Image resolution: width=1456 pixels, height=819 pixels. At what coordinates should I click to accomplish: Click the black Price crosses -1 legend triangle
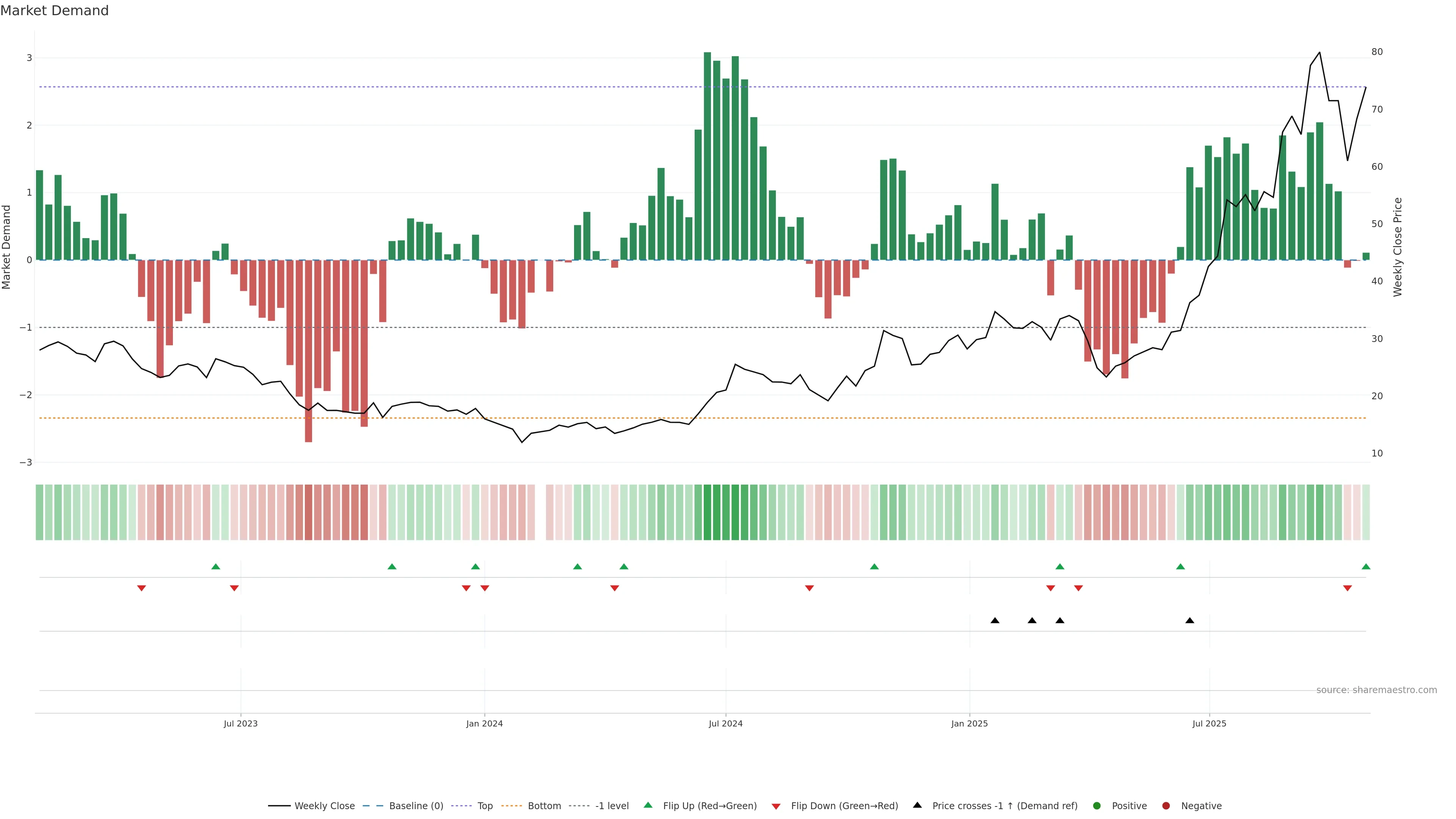pos(917,805)
